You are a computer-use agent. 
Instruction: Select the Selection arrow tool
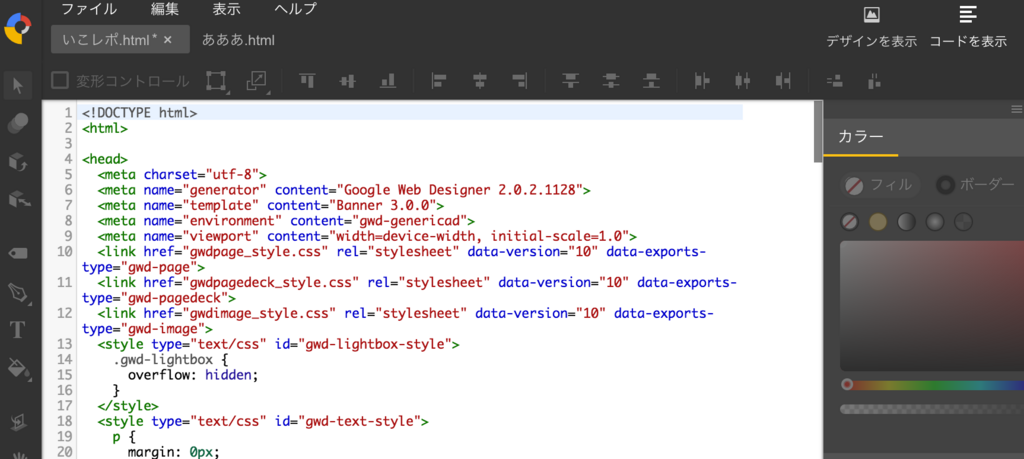[18, 86]
